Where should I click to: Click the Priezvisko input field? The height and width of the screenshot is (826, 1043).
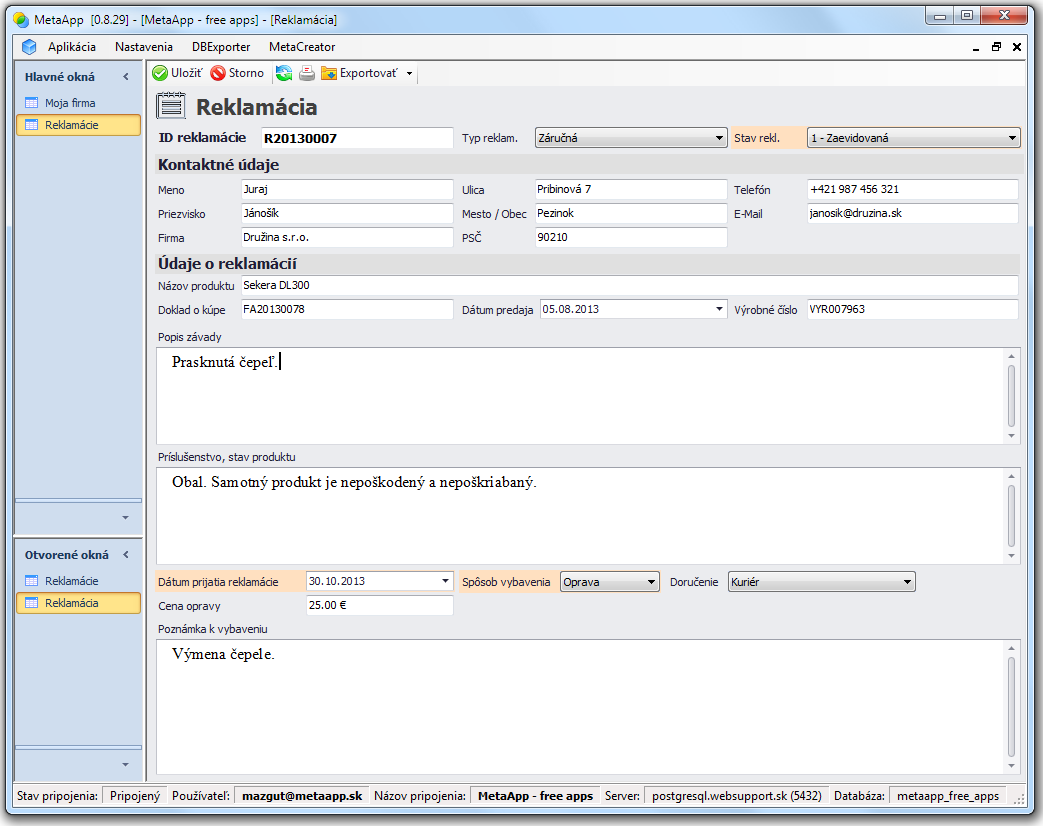pyautogui.click(x=347, y=213)
